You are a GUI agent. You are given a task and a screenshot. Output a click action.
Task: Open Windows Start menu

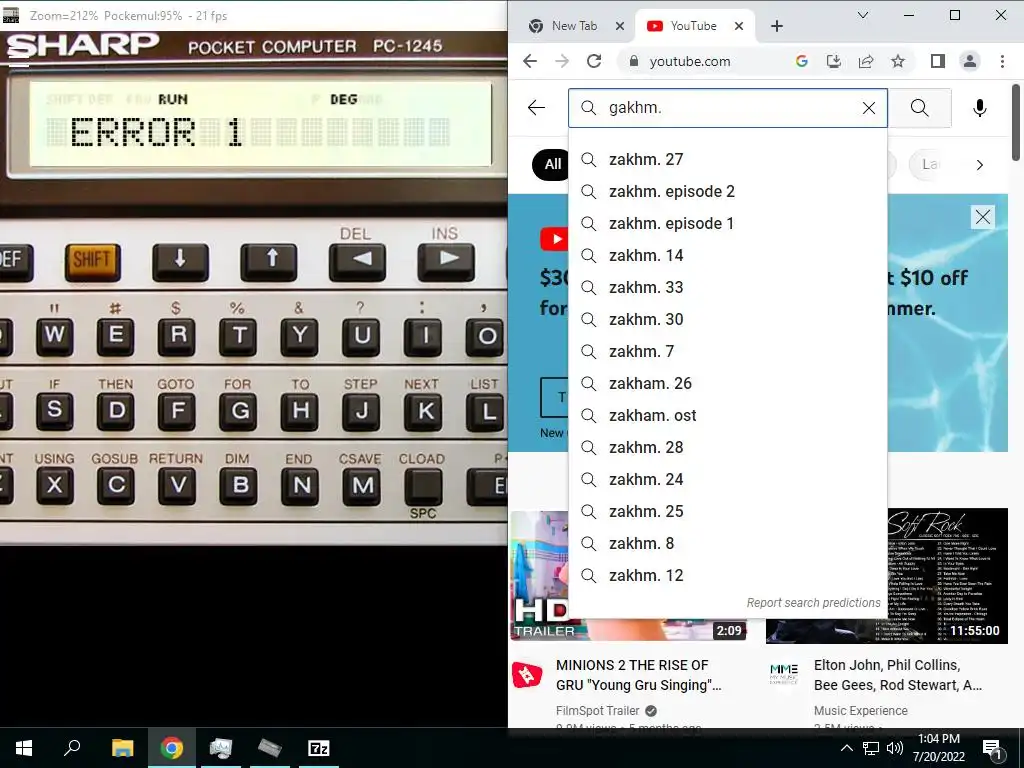[x=24, y=748]
